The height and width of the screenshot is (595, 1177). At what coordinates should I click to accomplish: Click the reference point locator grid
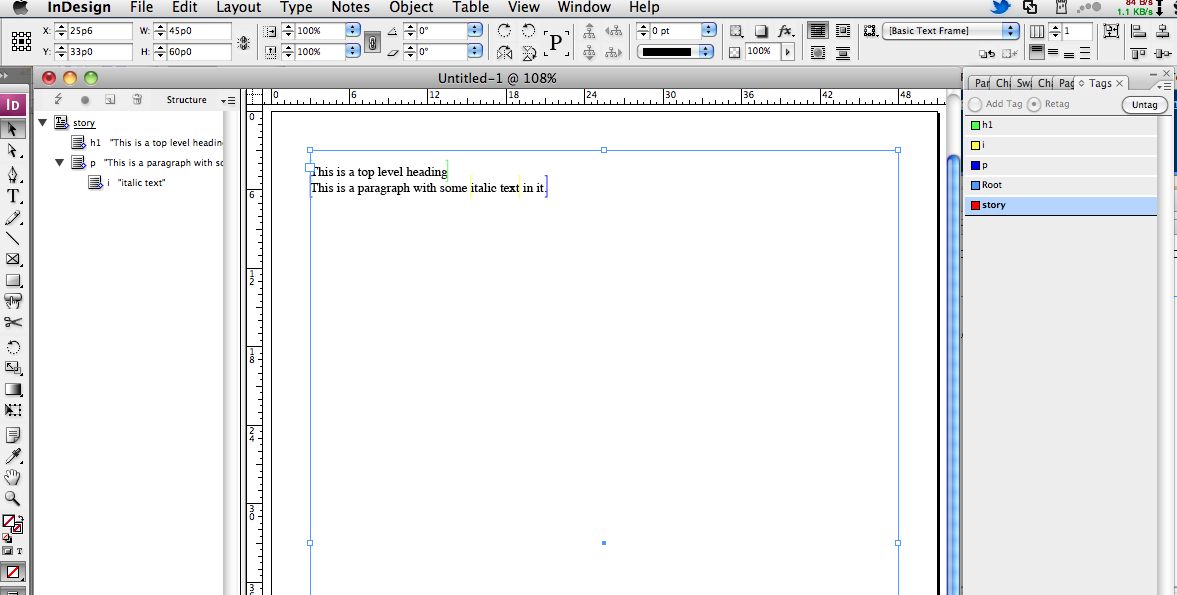click(x=21, y=41)
